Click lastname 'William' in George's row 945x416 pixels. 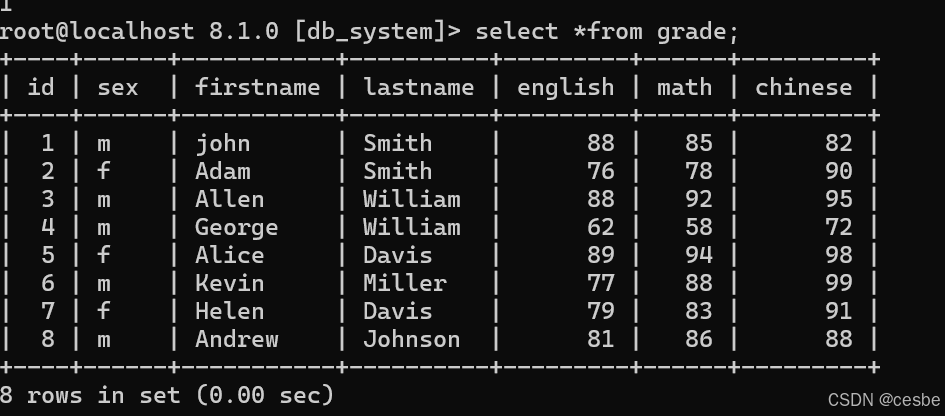[x=412, y=227]
